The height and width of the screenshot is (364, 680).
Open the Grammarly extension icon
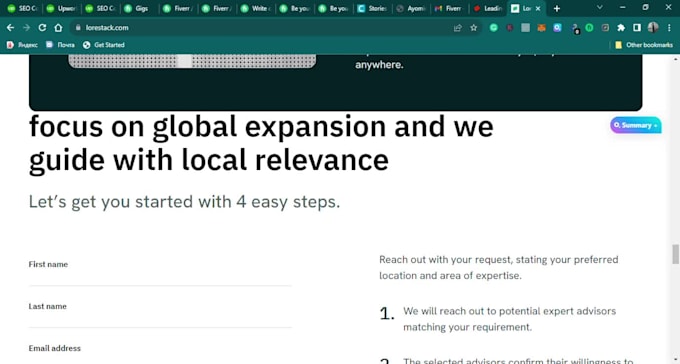pos(494,28)
